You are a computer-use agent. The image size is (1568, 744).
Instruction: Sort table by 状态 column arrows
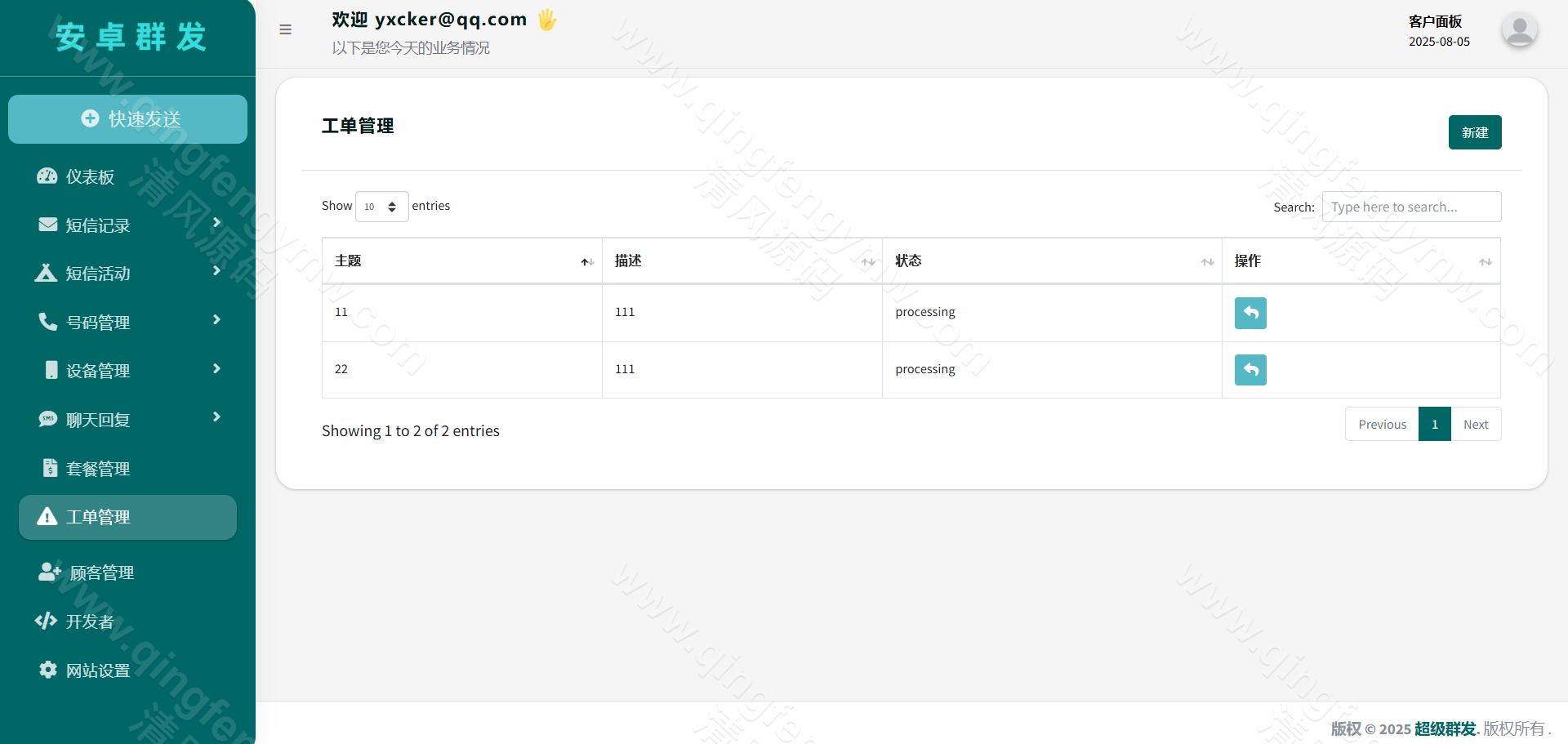[1207, 262]
